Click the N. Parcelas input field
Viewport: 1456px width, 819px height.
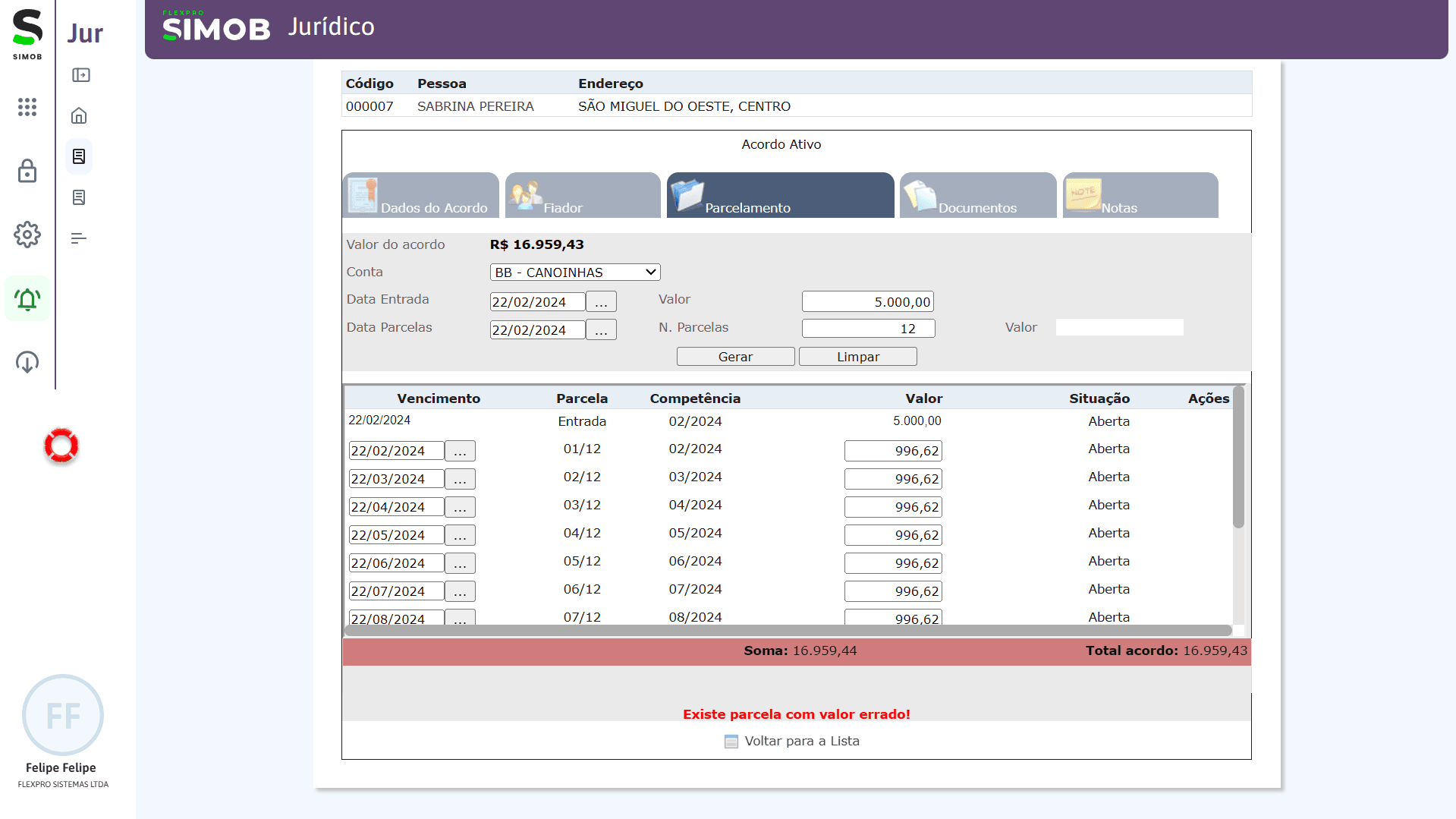868,329
